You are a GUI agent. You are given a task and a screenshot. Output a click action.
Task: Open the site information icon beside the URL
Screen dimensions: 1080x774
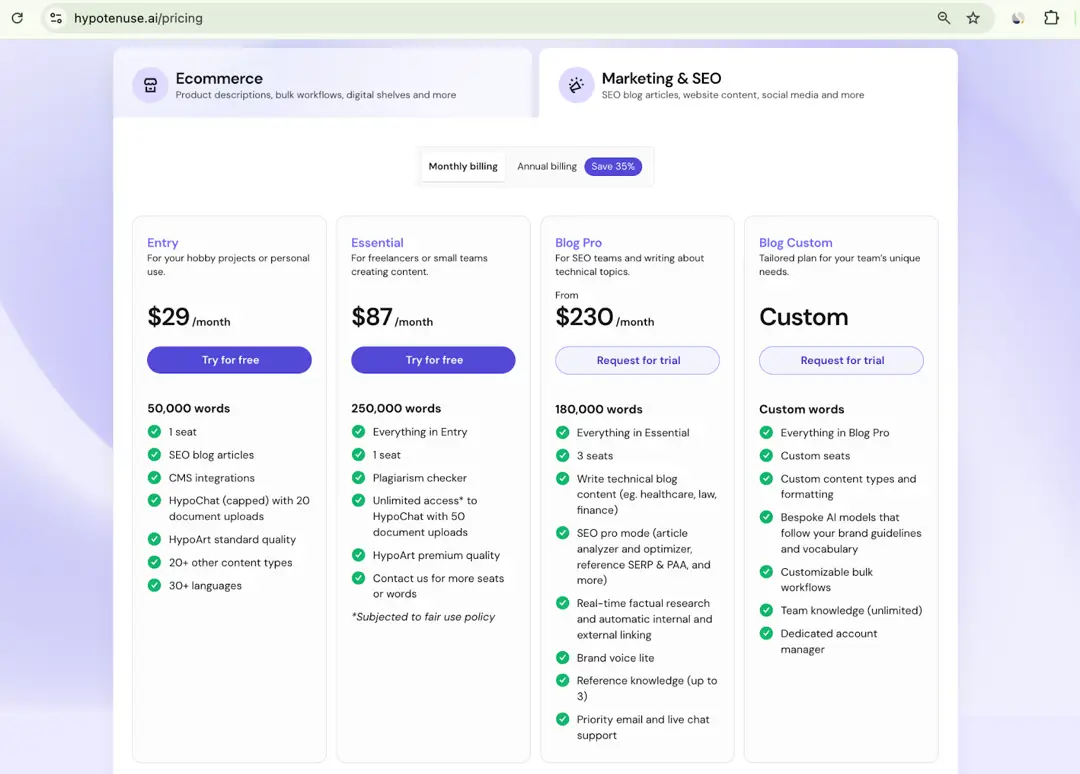pos(56,18)
